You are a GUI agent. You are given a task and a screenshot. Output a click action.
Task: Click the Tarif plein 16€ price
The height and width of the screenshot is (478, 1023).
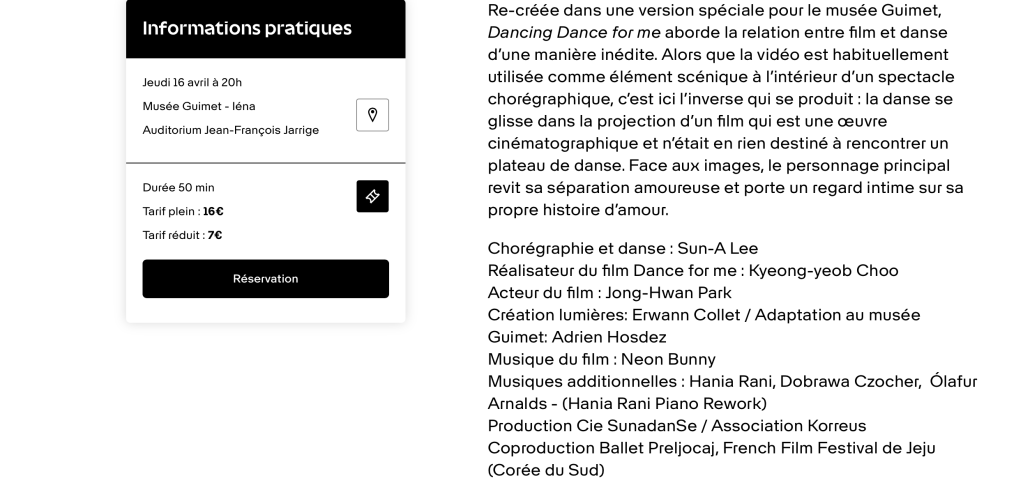tap(183, 211)
